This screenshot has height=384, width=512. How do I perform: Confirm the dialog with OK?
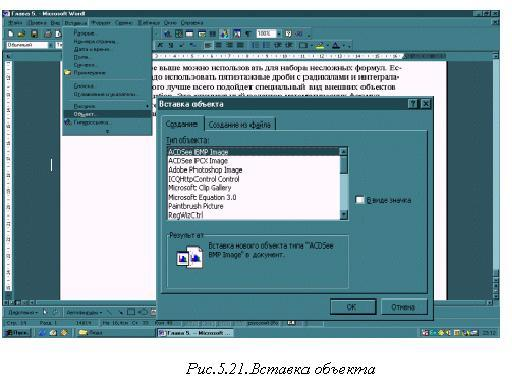(353, 307)
